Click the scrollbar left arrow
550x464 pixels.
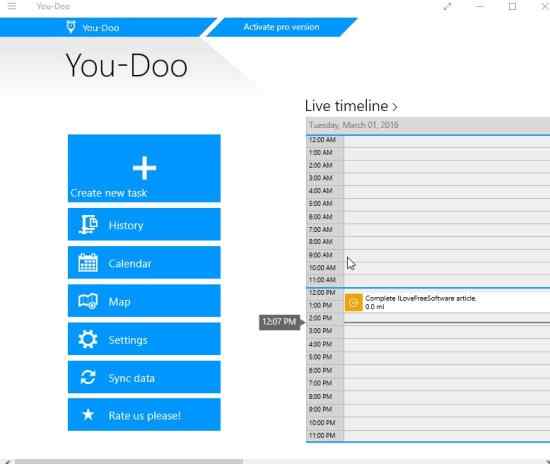(6, 462)
